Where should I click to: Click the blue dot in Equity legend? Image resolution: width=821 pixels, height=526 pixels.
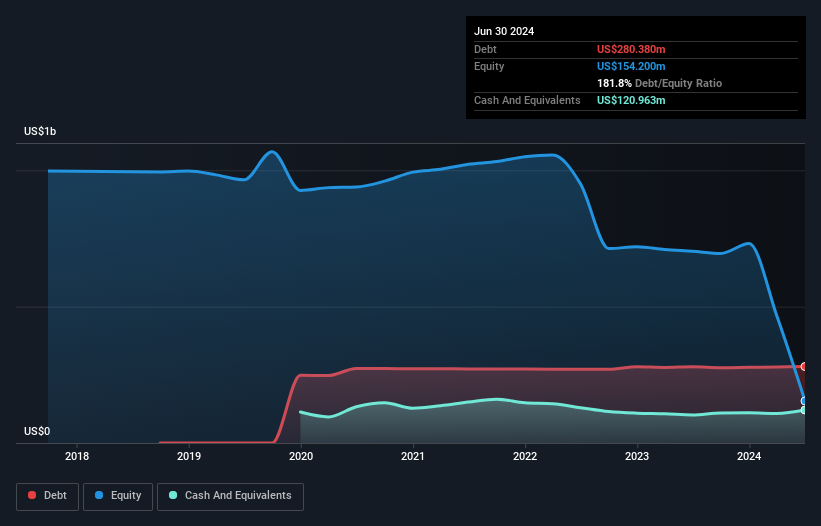99,495
